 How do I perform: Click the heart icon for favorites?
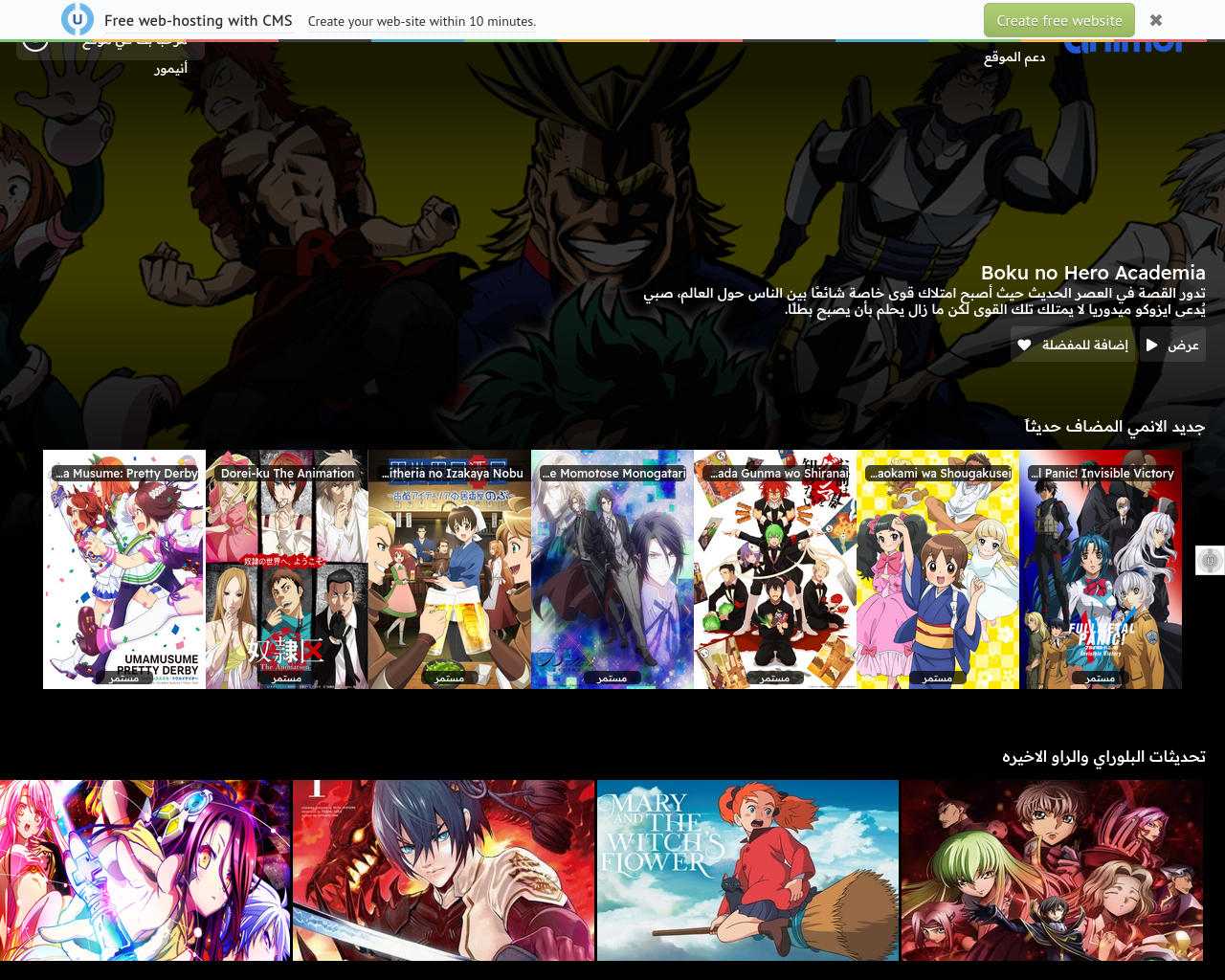[1024, 345]
